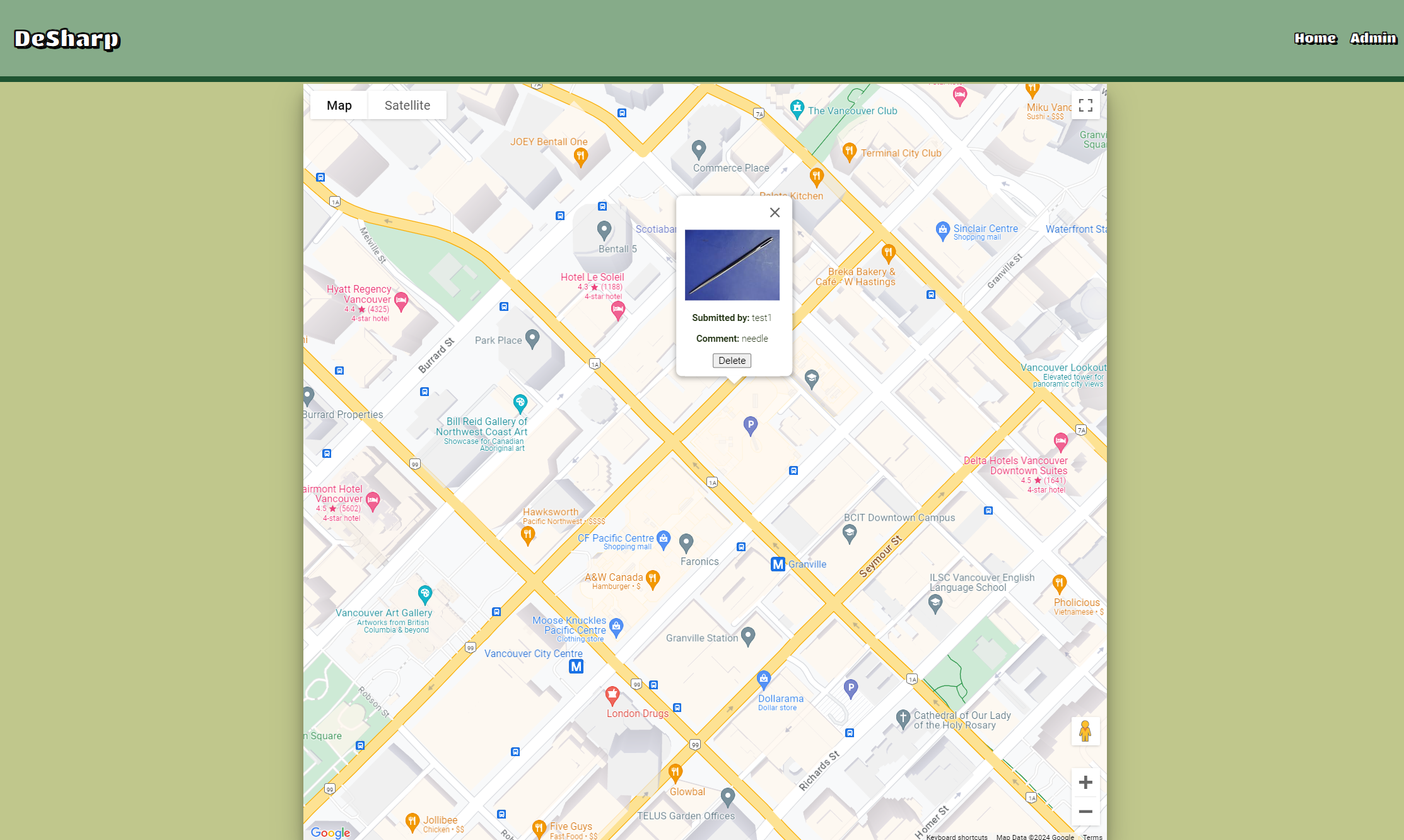Close the needle info popup

click(x=775, y=213)
